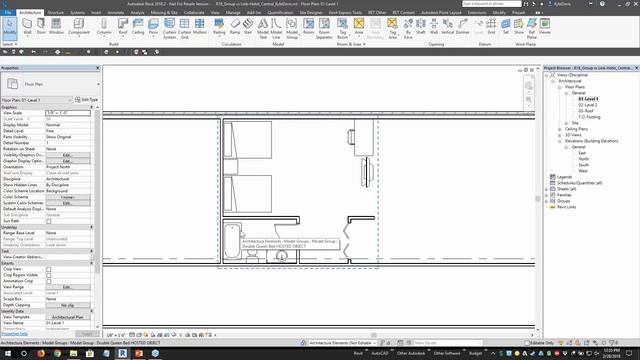
Task: Expand the Families node in Project Browser
Action: coord(547,195)
